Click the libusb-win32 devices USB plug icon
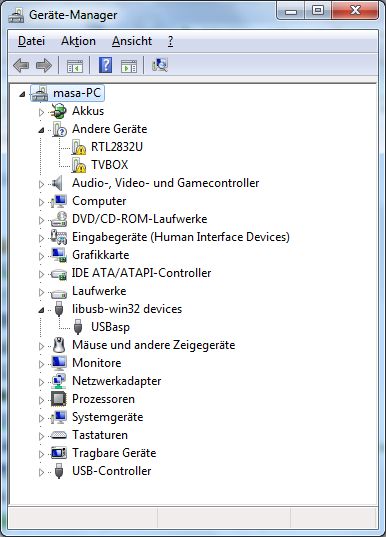 point(59,309)
